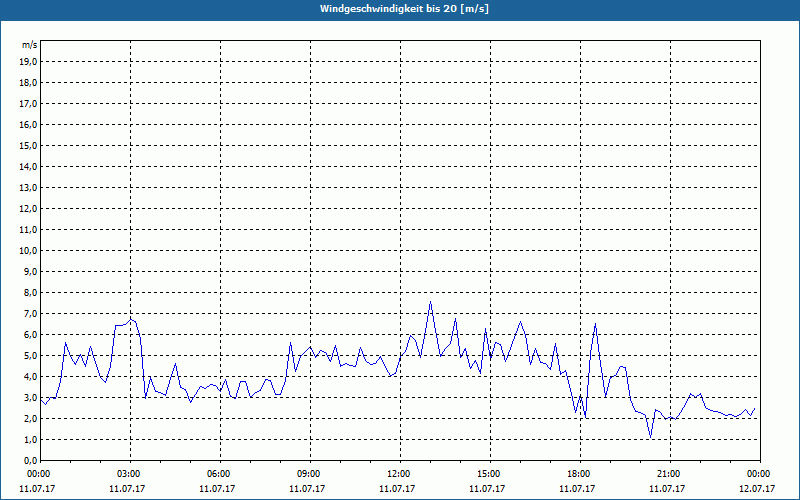Select the '06:00' time label
This screenshot has height=500, width=800.
(220, 474)
